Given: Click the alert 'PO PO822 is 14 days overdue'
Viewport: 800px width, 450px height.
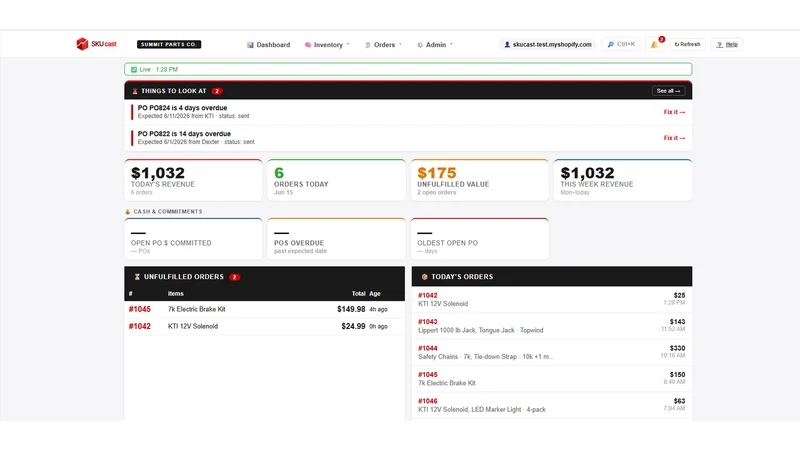Looking at the screenshot, I should [184, 134].
